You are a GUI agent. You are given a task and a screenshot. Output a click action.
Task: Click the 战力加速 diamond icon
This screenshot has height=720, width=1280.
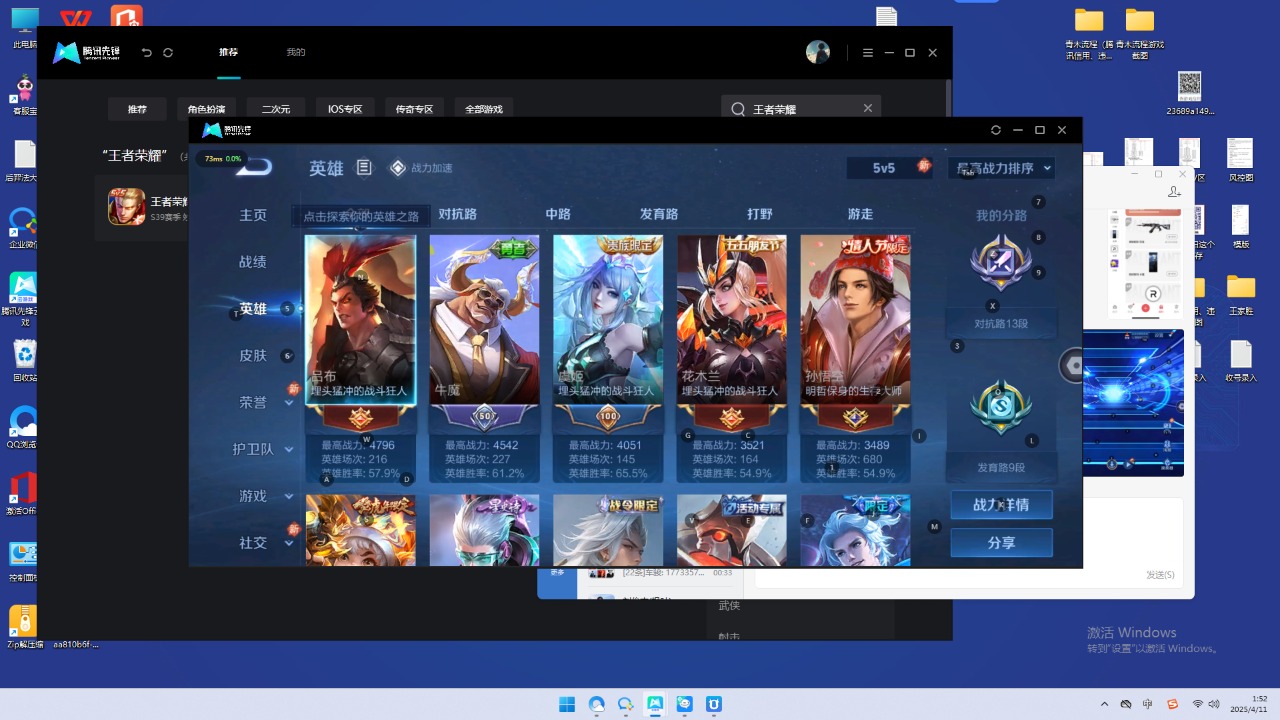pos(398,168)
